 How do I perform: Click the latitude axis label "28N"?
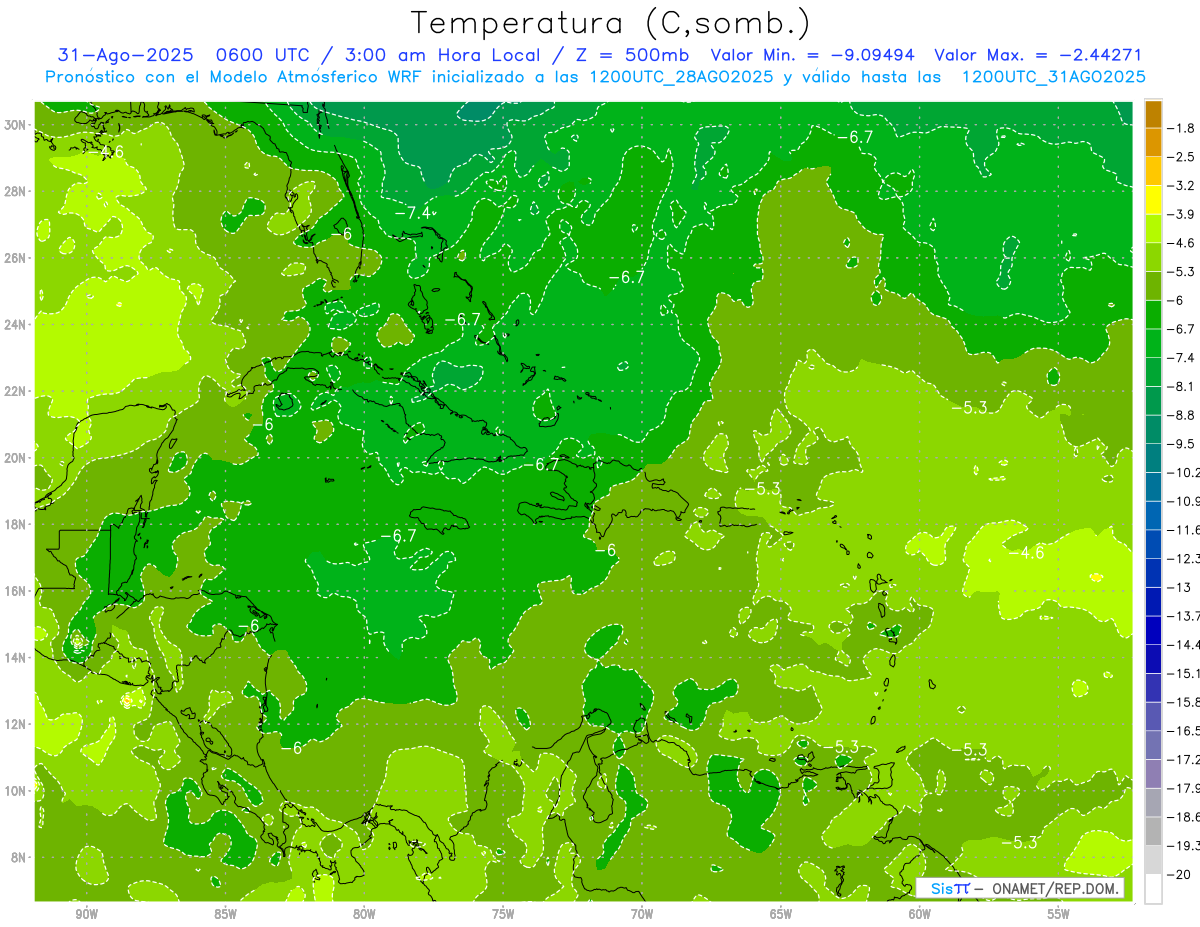coord(16,191)
